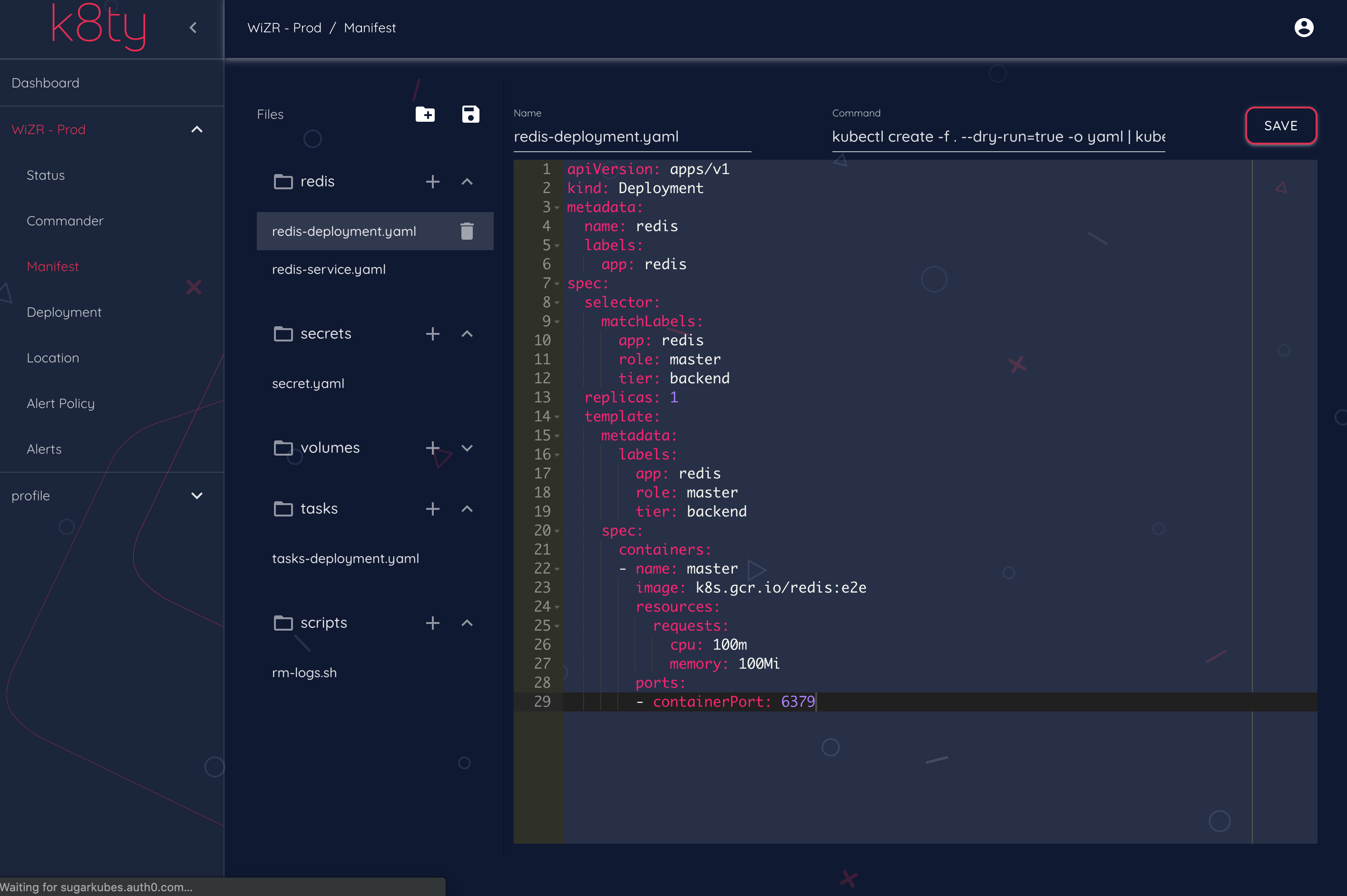Delete redis-deployment.yaml with the trash icon
This screenshot has width=1347, height=896.
pyautogui.click(x=467, y=232)
